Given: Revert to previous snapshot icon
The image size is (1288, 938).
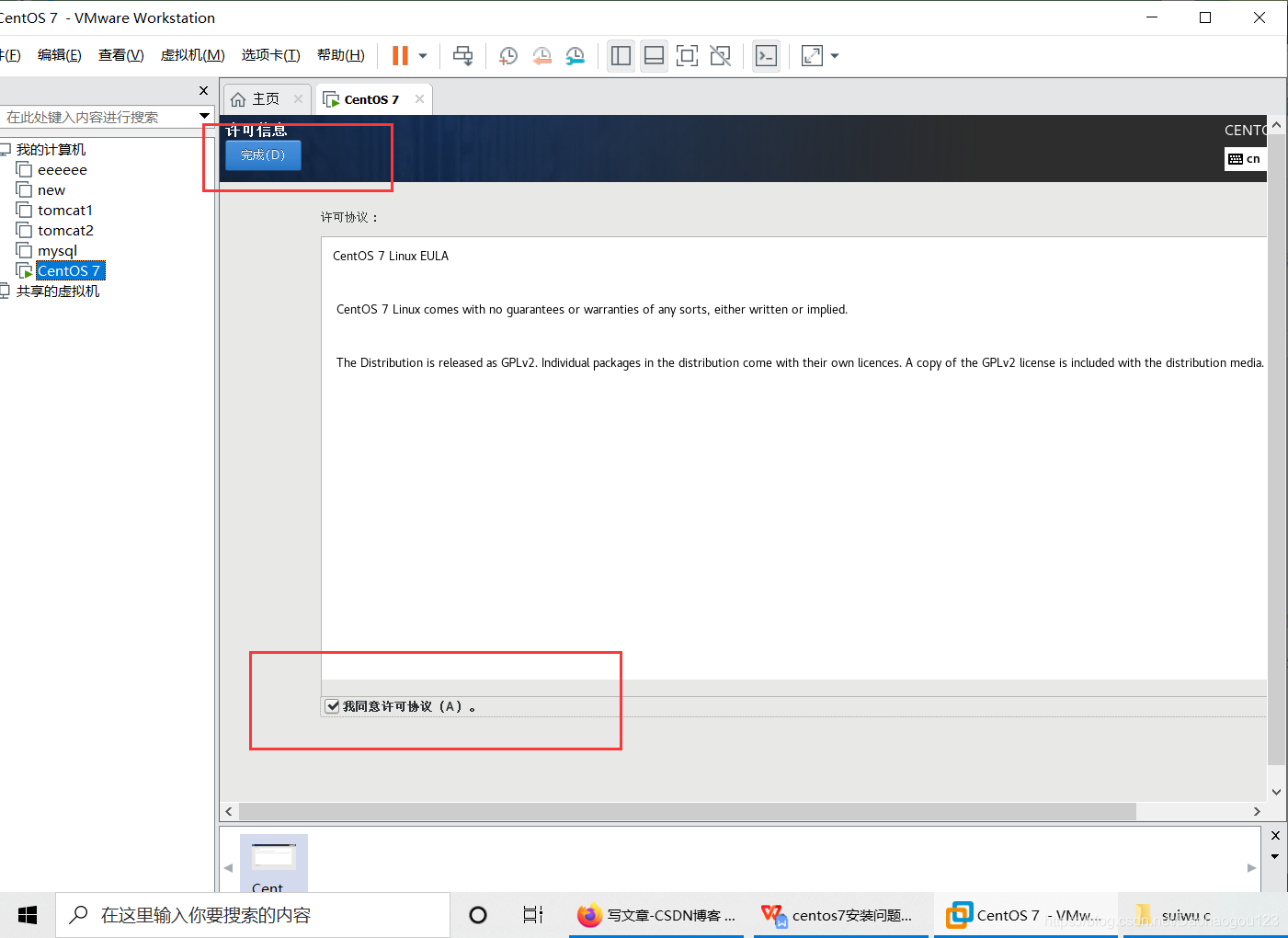Looking at the screenshot, I should coord(541,56).
